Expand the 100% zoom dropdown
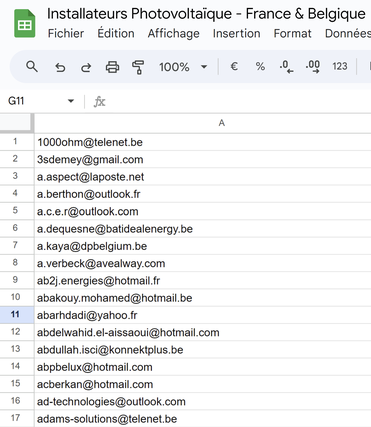 (183, 67)
